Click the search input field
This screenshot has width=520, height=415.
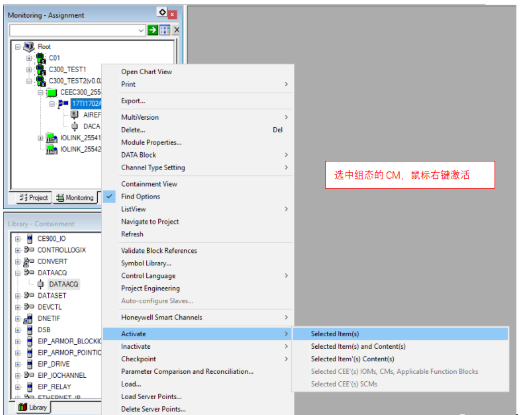pyautogui.click(x=73, y=30)
